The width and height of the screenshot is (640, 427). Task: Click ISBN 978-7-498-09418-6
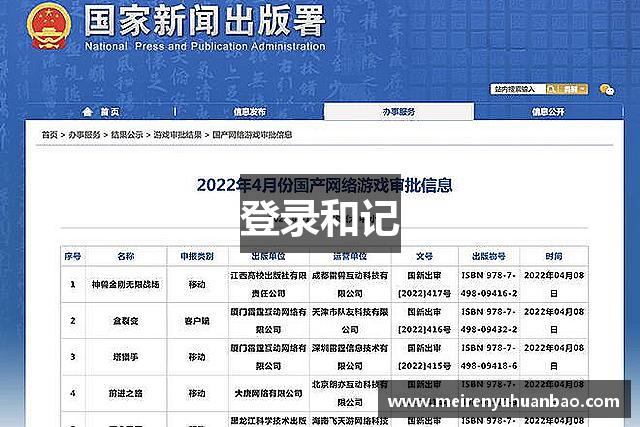(489, 357)
